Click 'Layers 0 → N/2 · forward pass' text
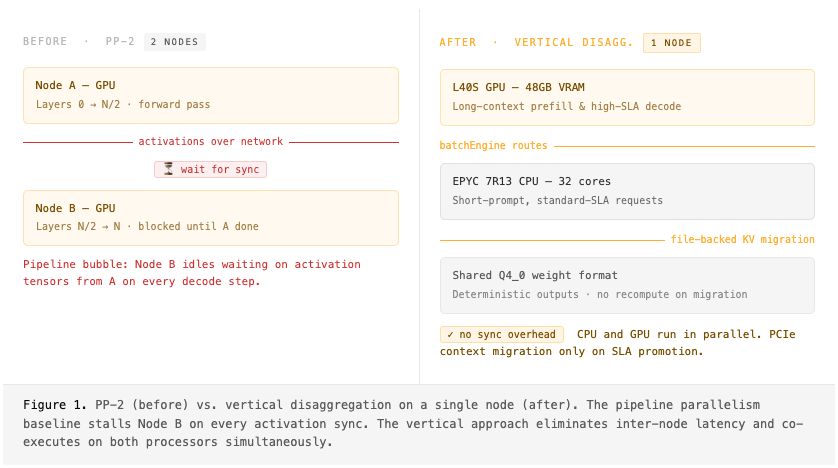This screenshot has height=468, width=838. (123, 104)
